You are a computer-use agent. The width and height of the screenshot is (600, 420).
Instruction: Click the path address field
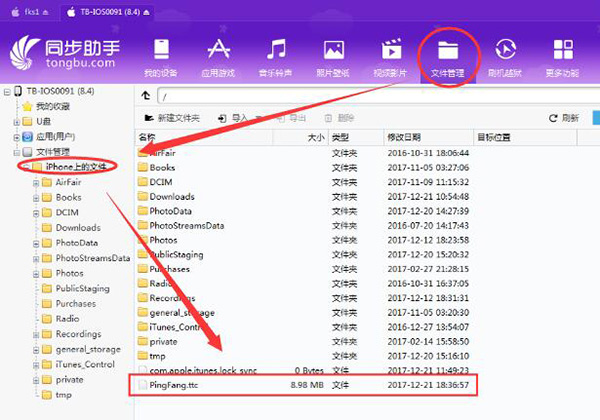(379, 96)
